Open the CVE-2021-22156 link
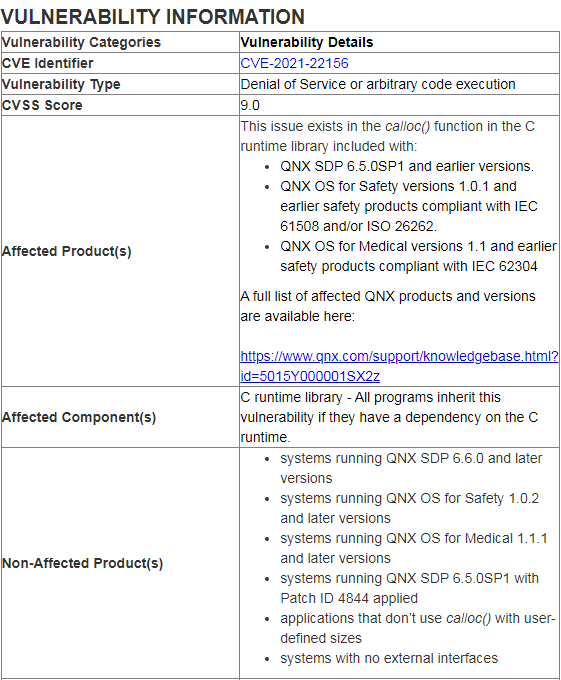This screenshot has height=680, width=561. (x=294, y=63)
